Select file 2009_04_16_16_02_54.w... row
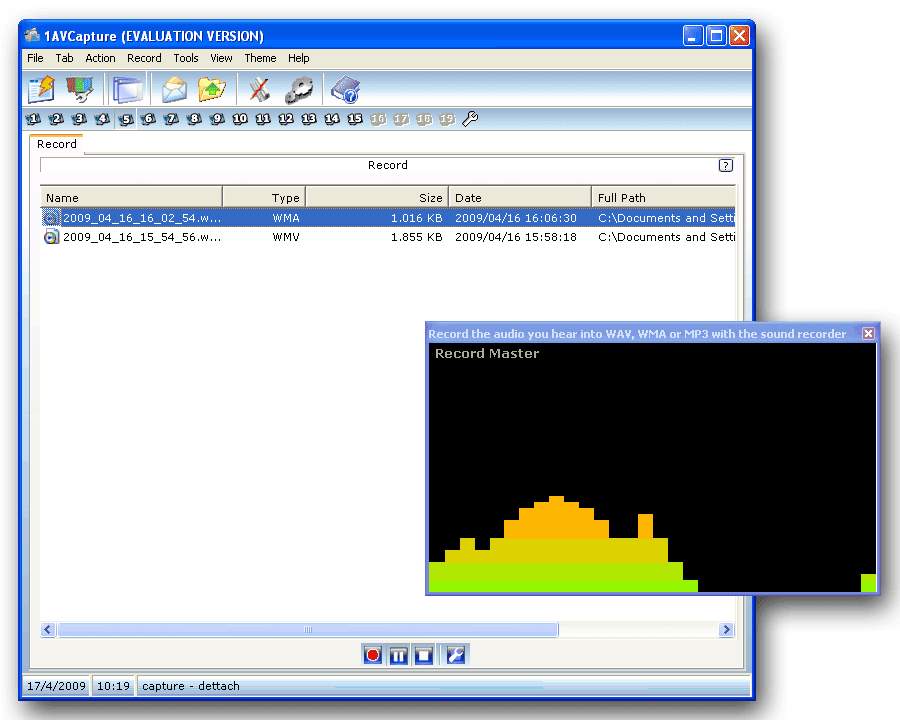The height and width of the screenshot is (720, 900). 388,218
